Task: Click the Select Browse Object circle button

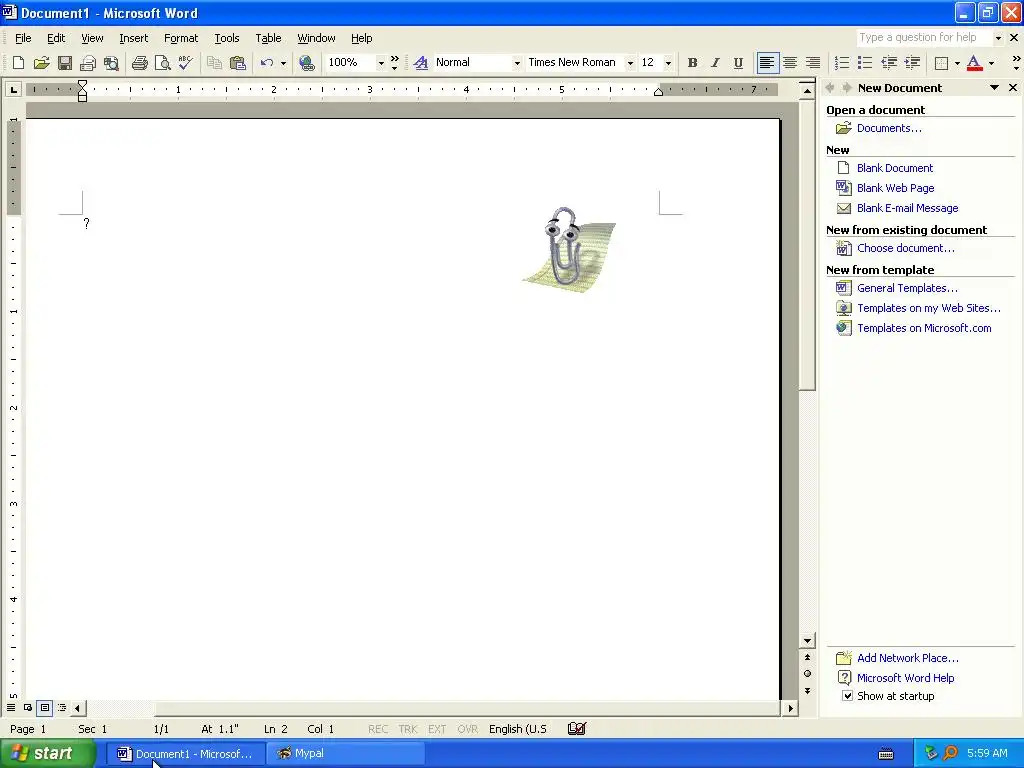Action: [807, 673]
